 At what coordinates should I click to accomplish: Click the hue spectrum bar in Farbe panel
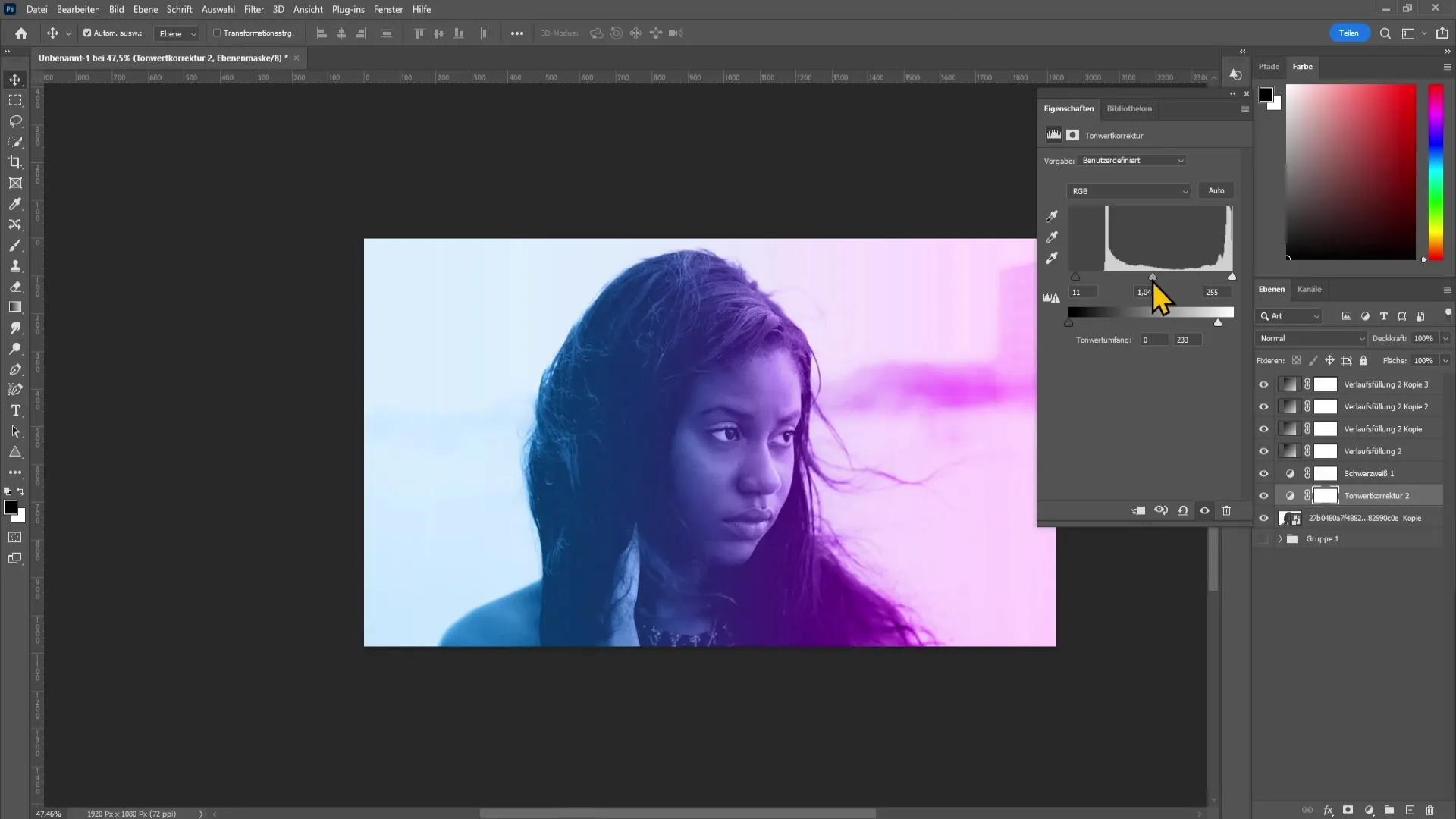pyautogui.click(x=1436, y=172)
